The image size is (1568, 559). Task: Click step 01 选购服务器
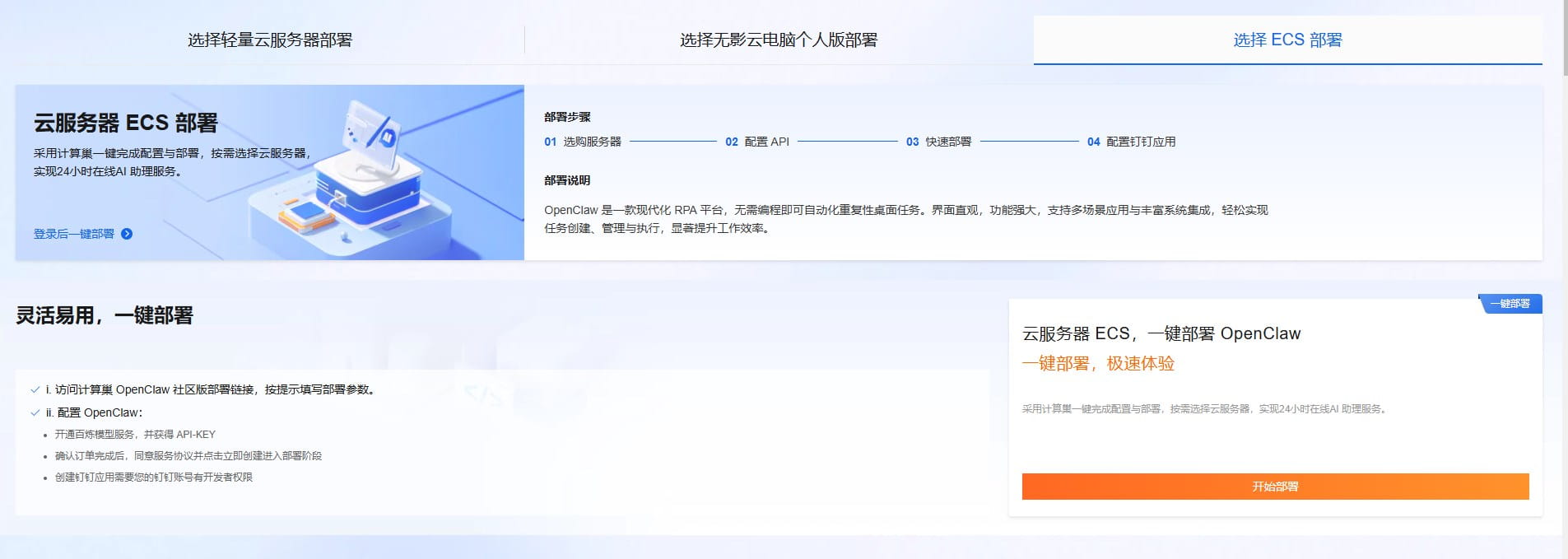(x=583, y=142)
